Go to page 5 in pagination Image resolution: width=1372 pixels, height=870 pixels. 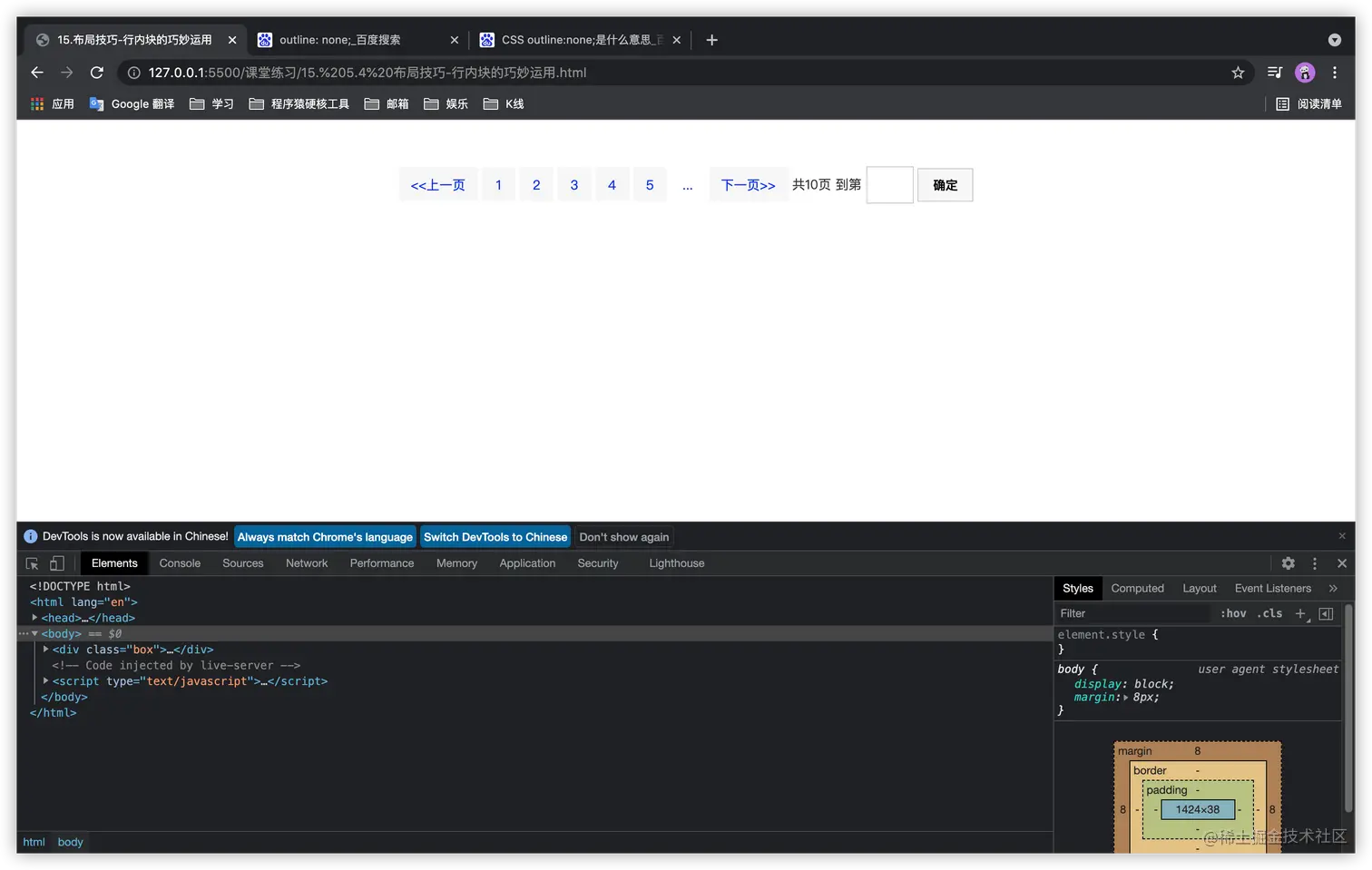pos(650,185)
